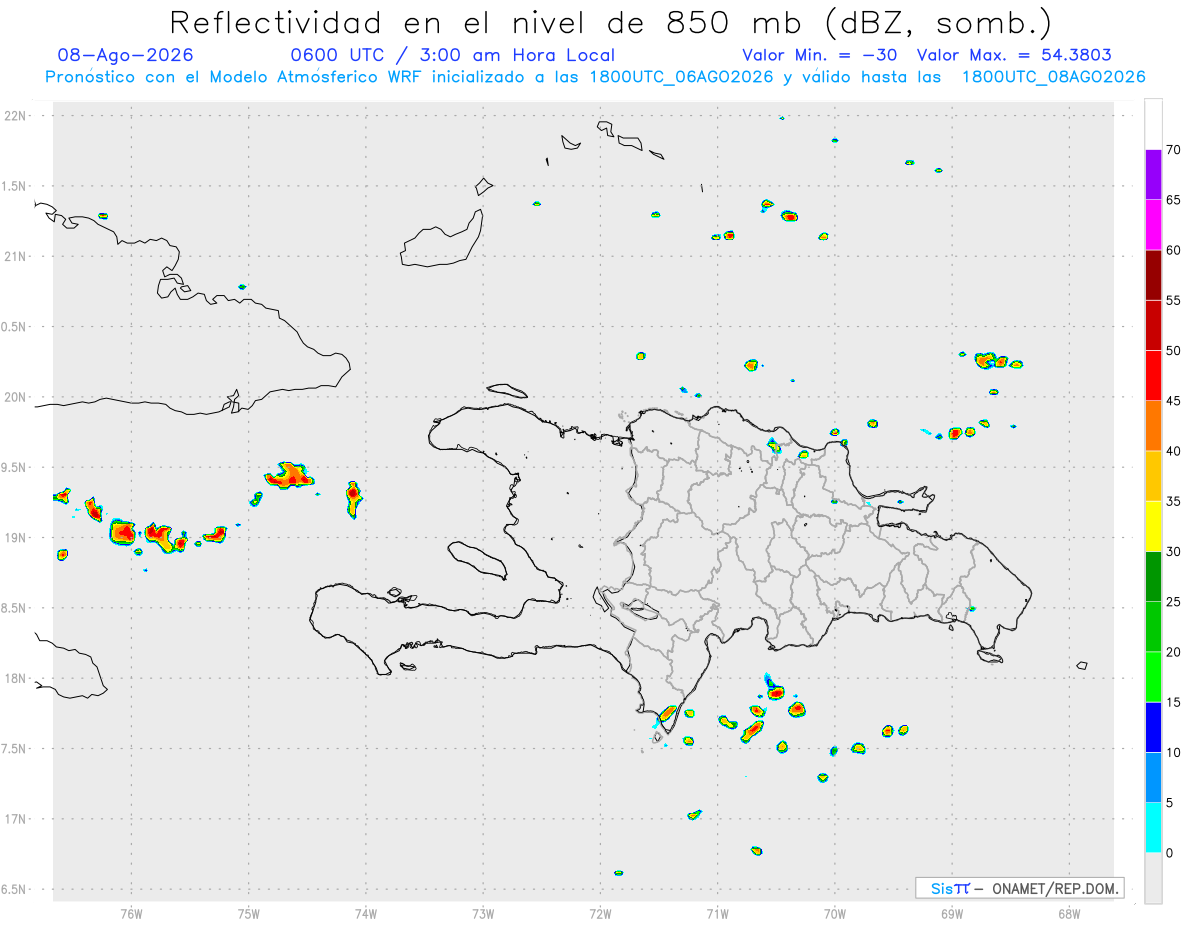Screen dimensions: 1200x927
Task: Click the longitude axis label '72W'
Action: pos(600,914)
